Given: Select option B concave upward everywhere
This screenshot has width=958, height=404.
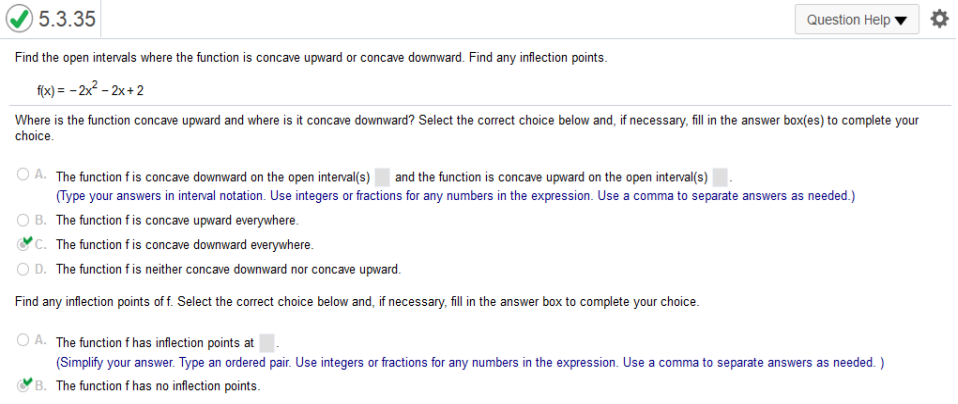Looking at the screenshot, I should tap(23, 219).
